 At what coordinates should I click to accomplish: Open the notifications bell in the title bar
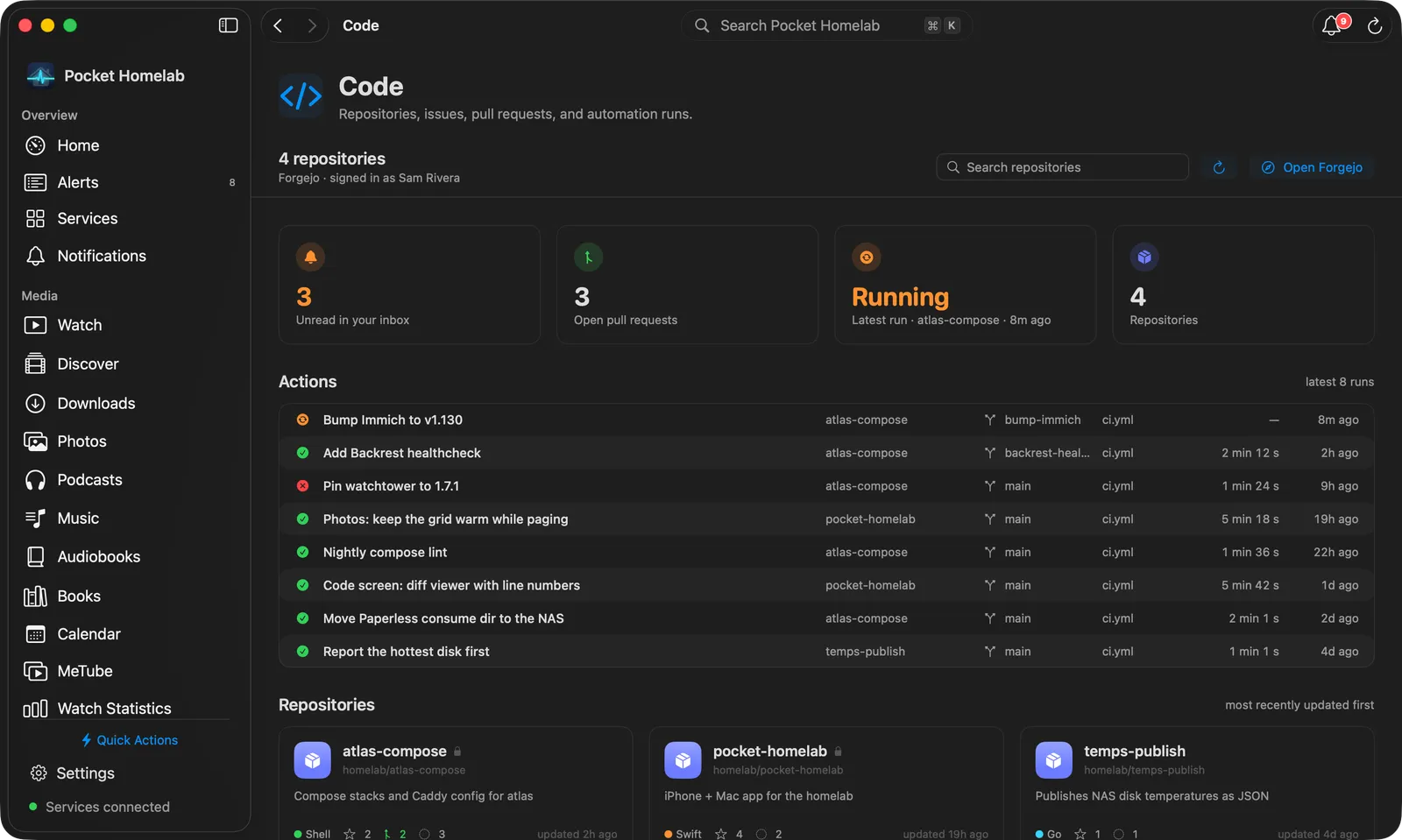pyautogui.click(x=1332, y=25)
